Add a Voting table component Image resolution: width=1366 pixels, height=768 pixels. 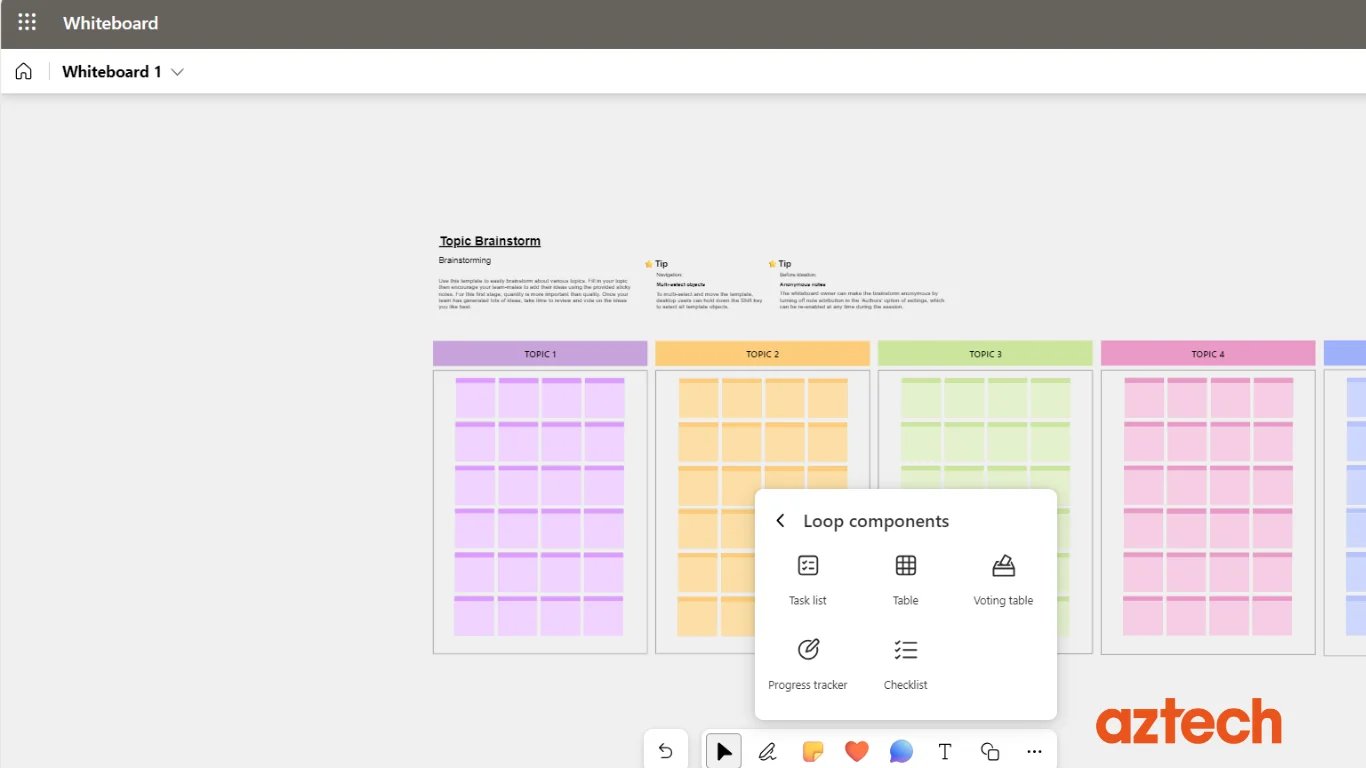1003,579
